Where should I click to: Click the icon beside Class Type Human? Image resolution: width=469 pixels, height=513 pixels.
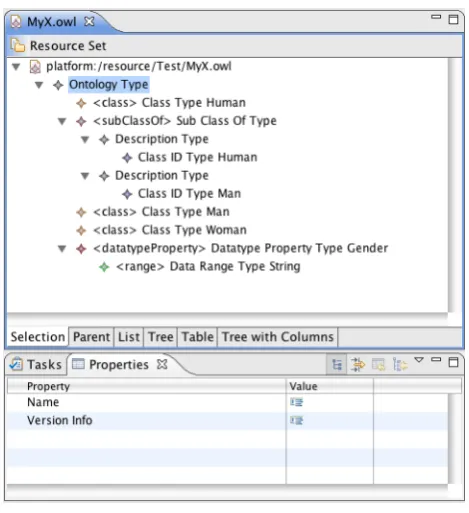click(81, 103)
